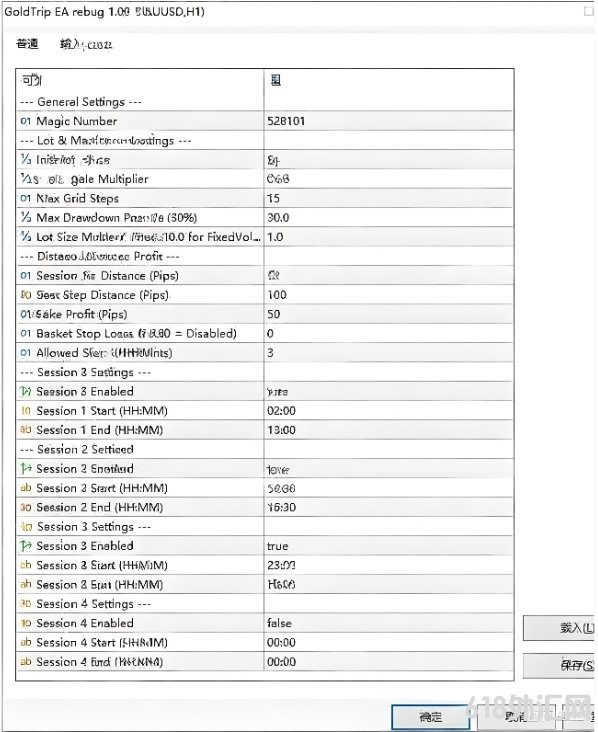
Task: Select Session 4 Start value 00:00
Action: pos(281,642)
